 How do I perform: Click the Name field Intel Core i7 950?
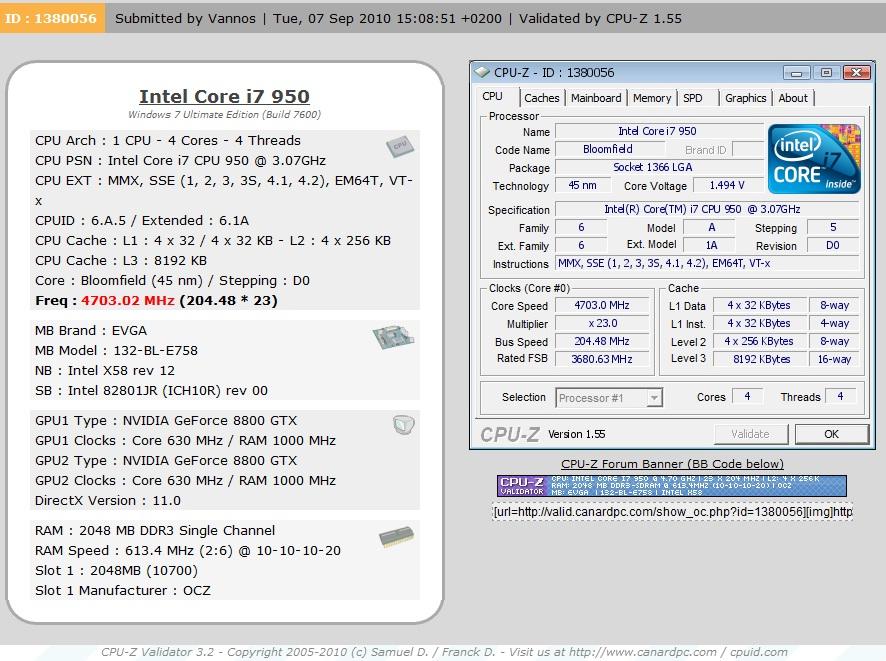[658, 131]
